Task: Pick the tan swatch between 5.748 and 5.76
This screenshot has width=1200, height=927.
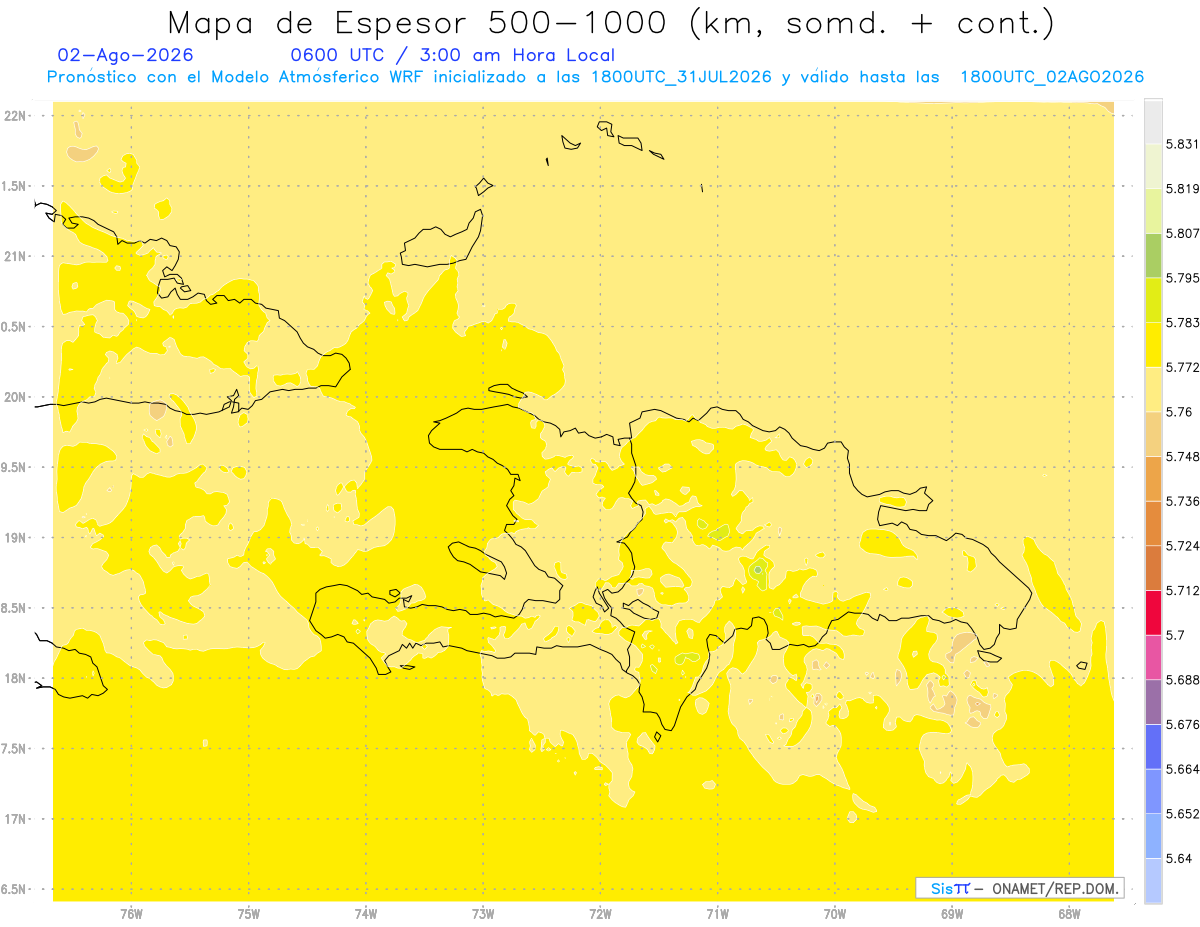Action: click(x=1153, y=434)
